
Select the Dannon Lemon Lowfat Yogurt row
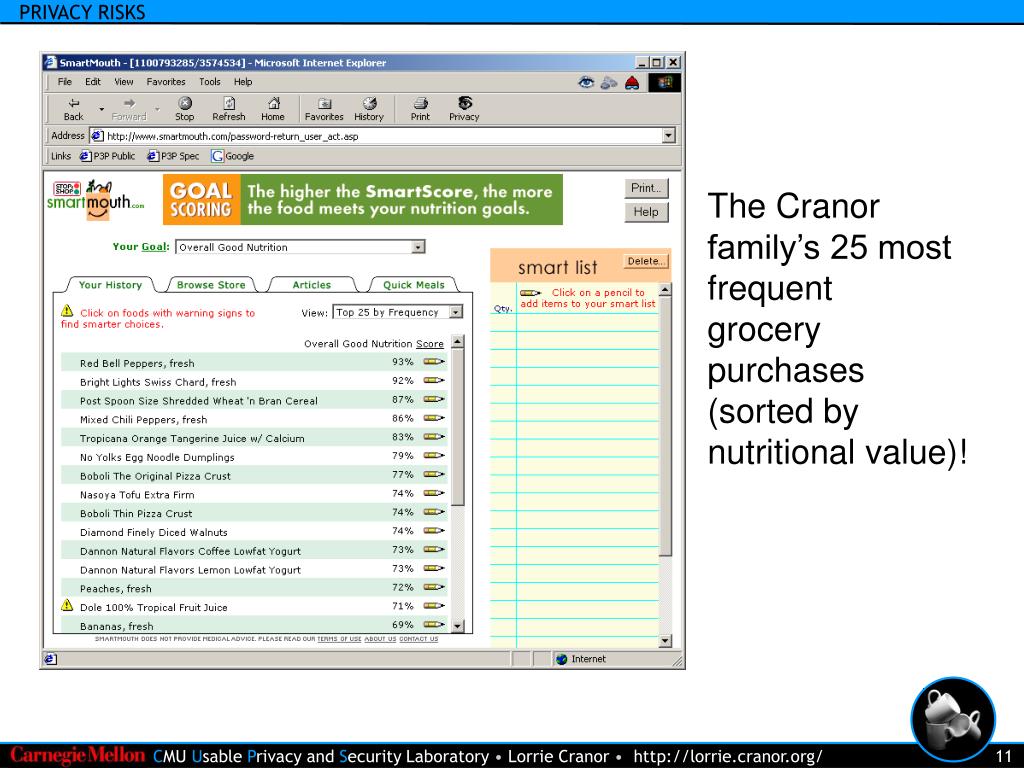(254, 569)
